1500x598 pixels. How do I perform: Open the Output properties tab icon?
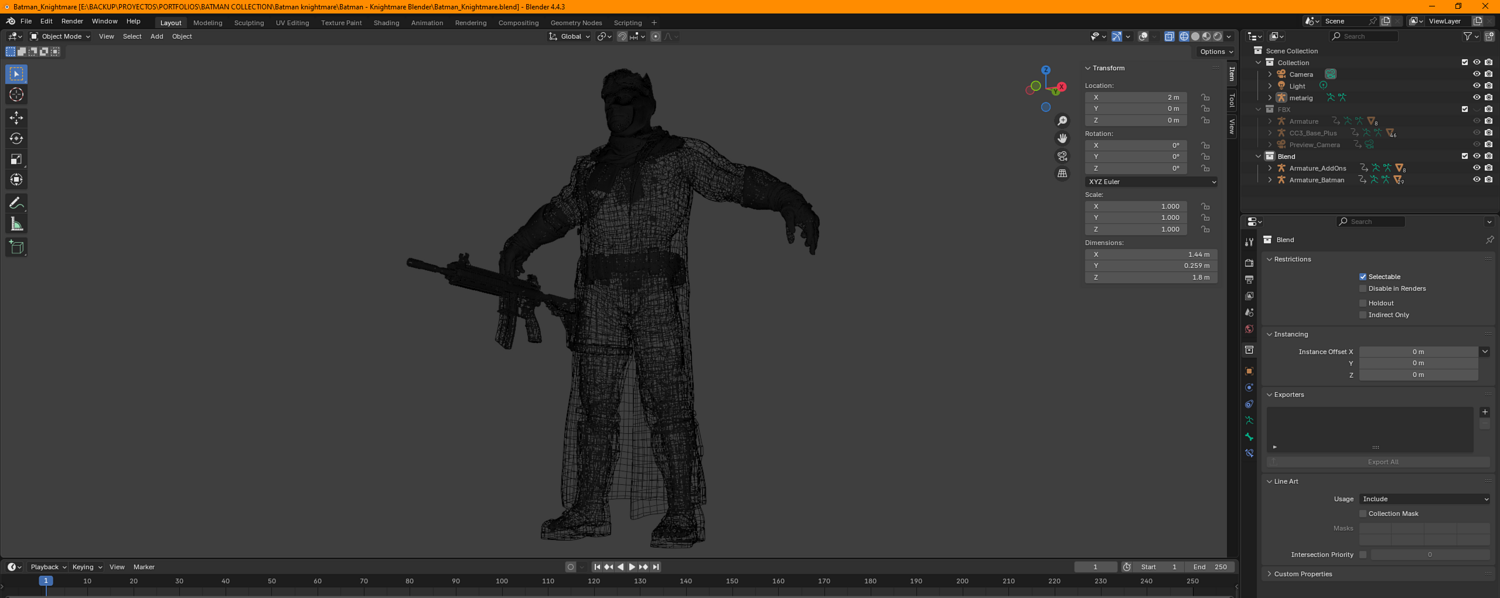tap(1249, 279)
